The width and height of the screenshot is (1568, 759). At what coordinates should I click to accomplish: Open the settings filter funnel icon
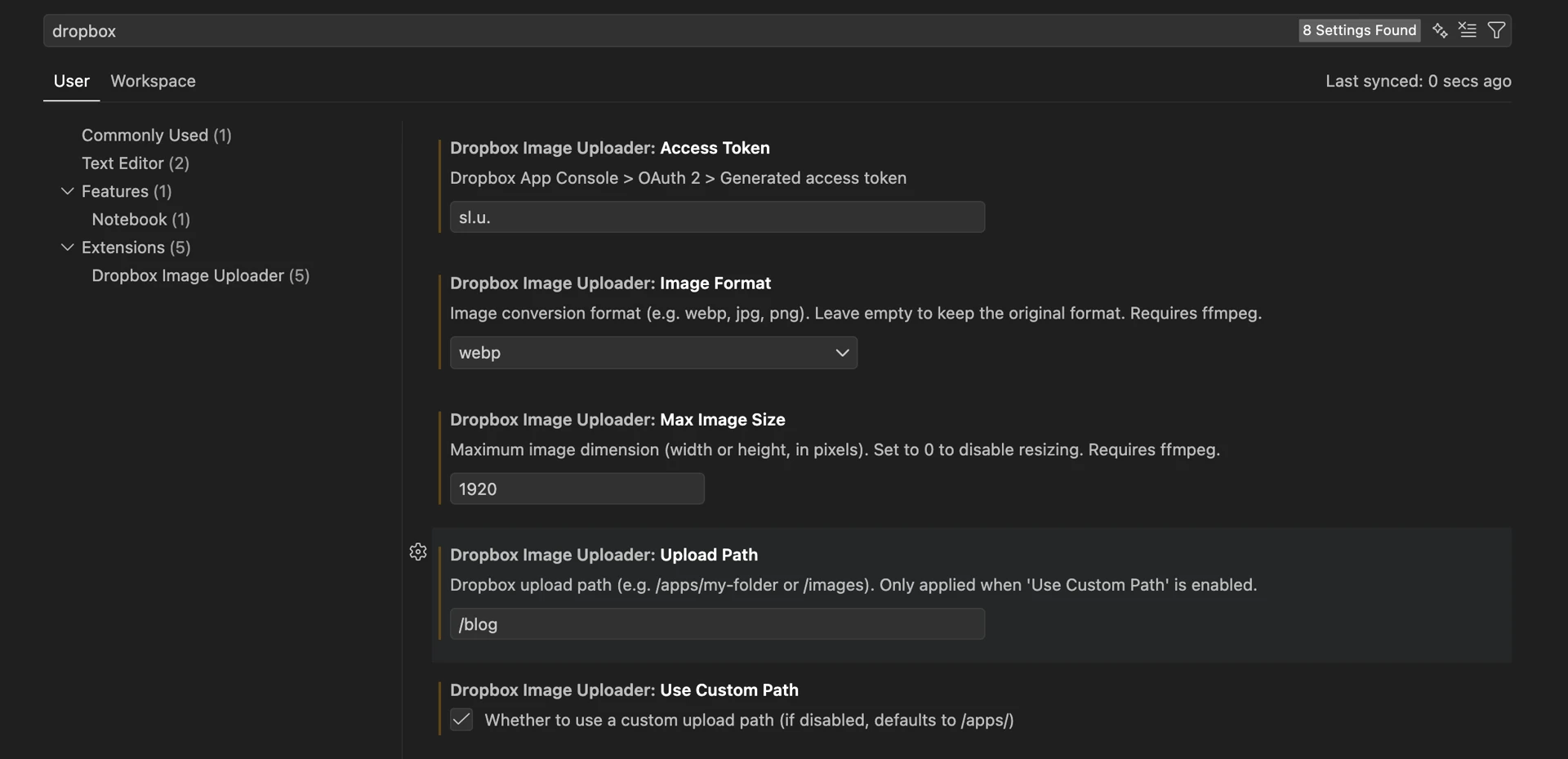(1496, 30)
